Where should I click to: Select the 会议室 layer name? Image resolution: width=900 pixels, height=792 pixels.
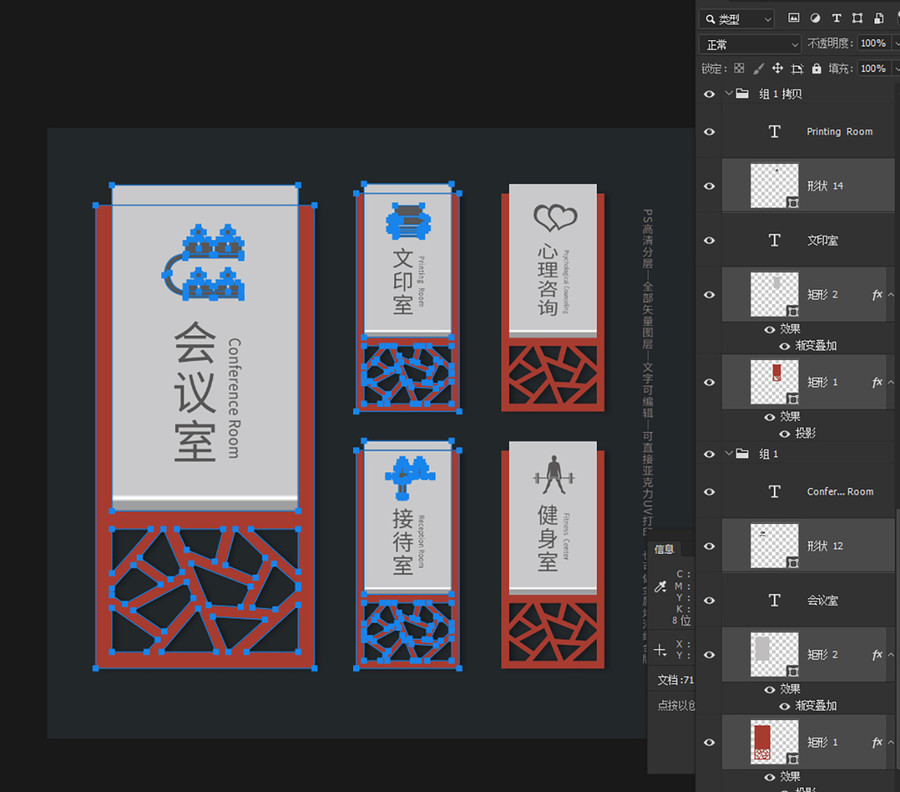[823, 600]
